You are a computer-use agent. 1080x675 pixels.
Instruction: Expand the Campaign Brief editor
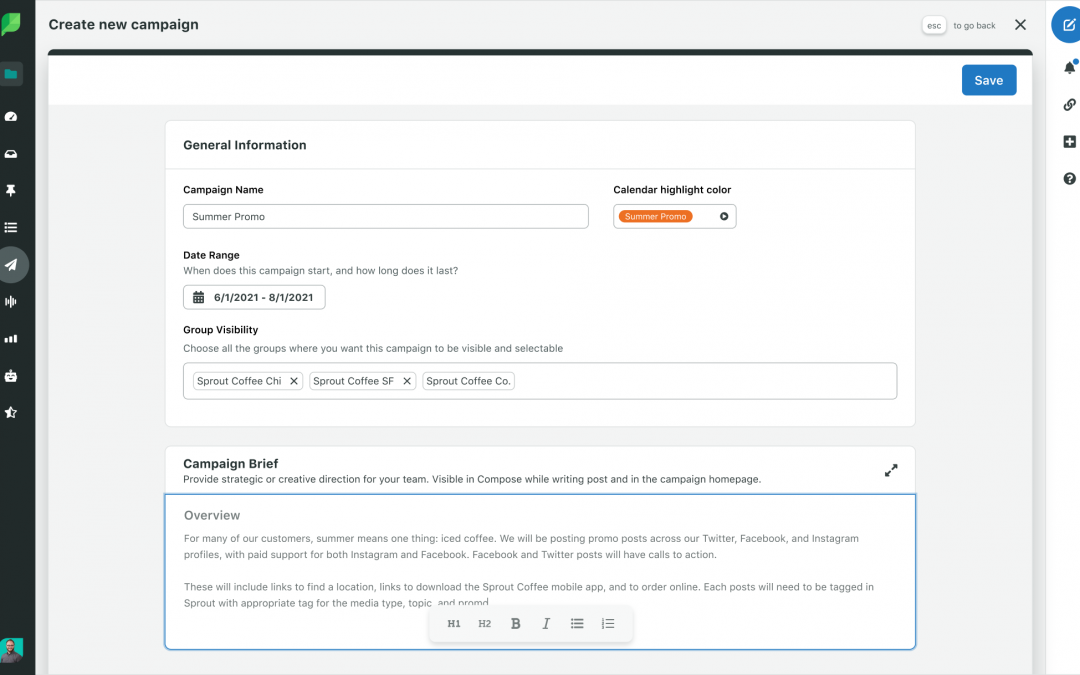pyautogui.click(x=891, y=470)
